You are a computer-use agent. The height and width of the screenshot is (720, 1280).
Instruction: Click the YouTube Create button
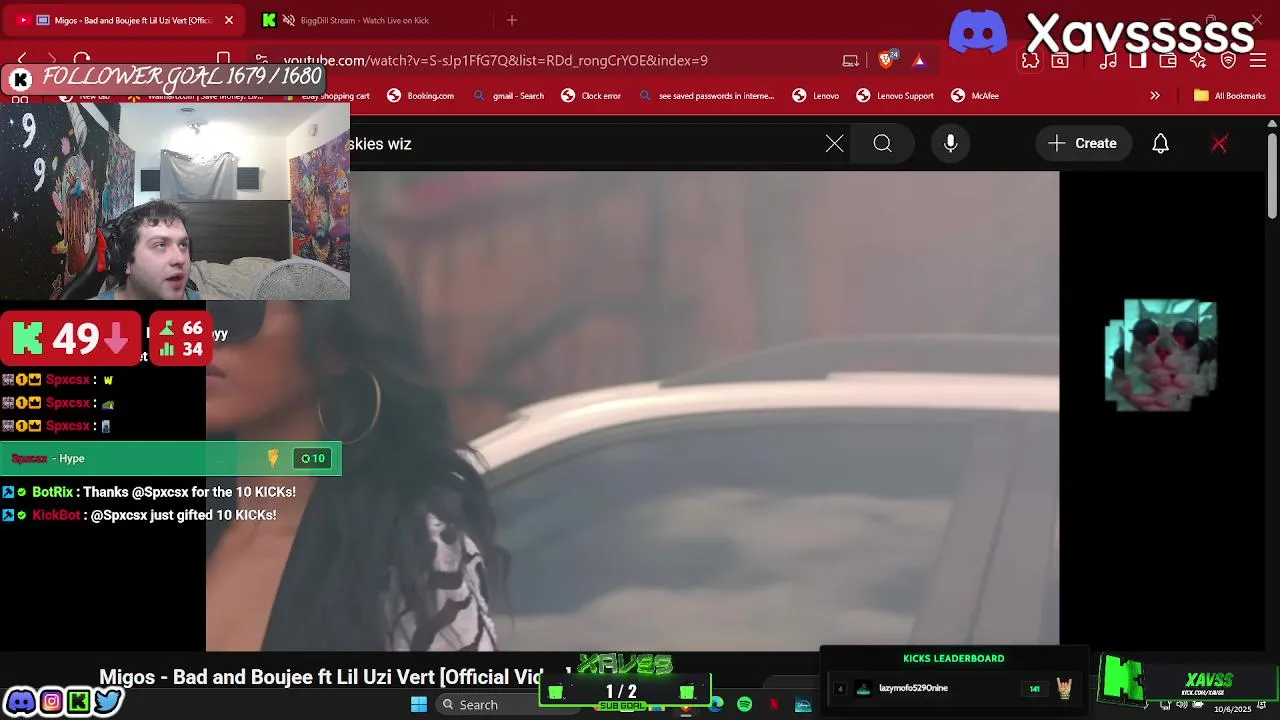click(x=1083, y=144)
